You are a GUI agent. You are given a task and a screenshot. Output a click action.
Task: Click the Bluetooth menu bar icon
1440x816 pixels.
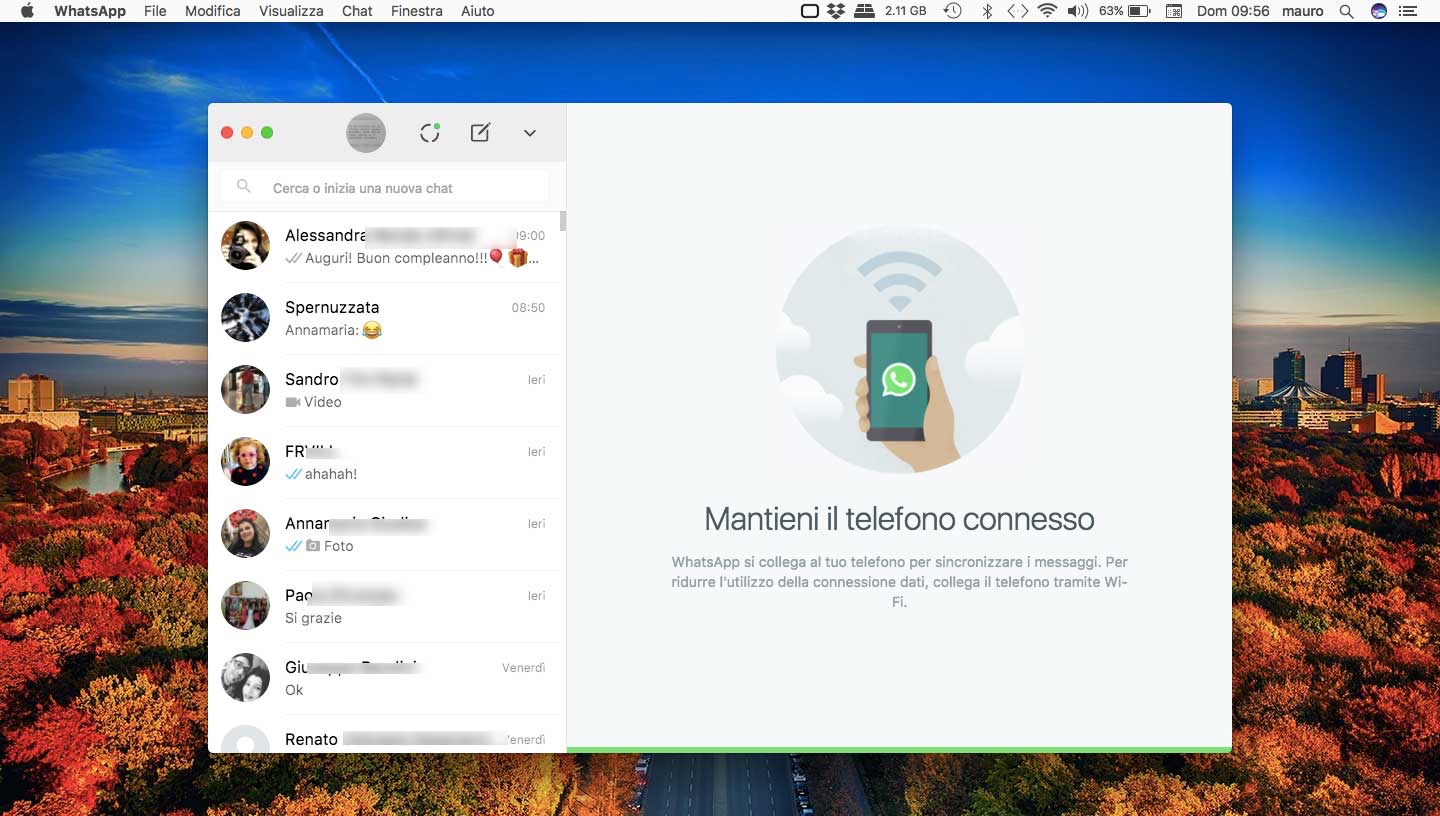pyautogui.click(x=987, y=11)
